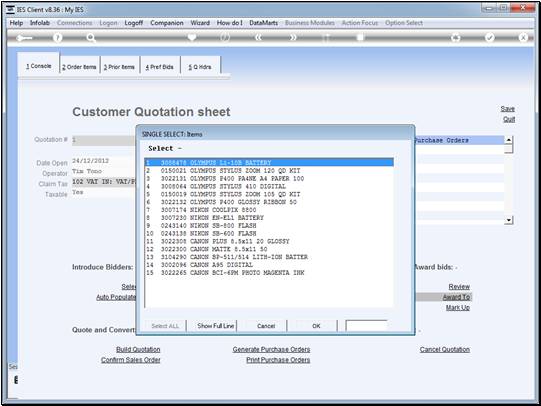The image size is (541, 406).
Task: Click the Save link
Action: tap(508, 109)
